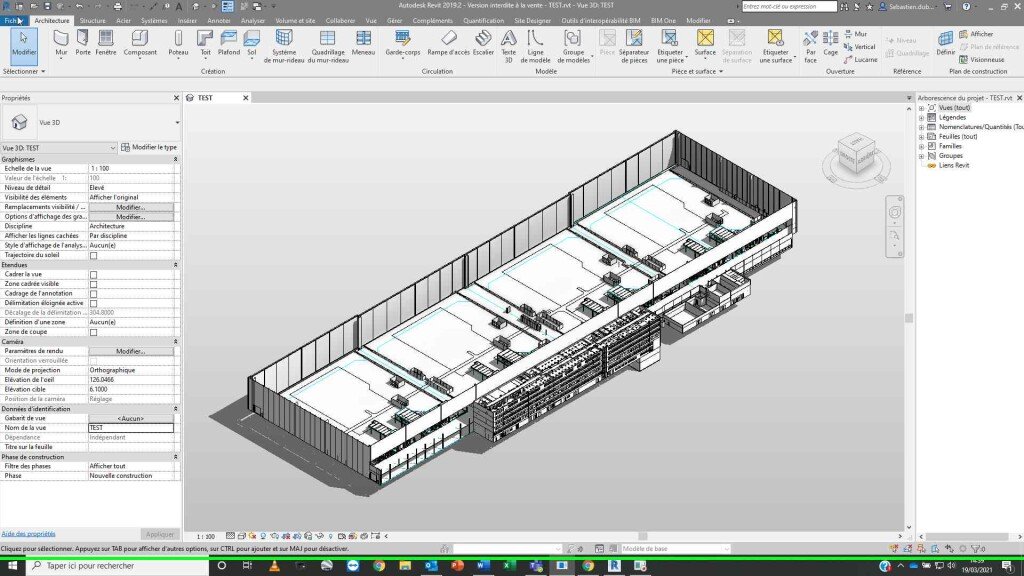The width and height of the screenshot is (1024, 576).
Task: Enable Cadrer la vue checkbox
Action: pyautogui.click(x=93, y=274)
